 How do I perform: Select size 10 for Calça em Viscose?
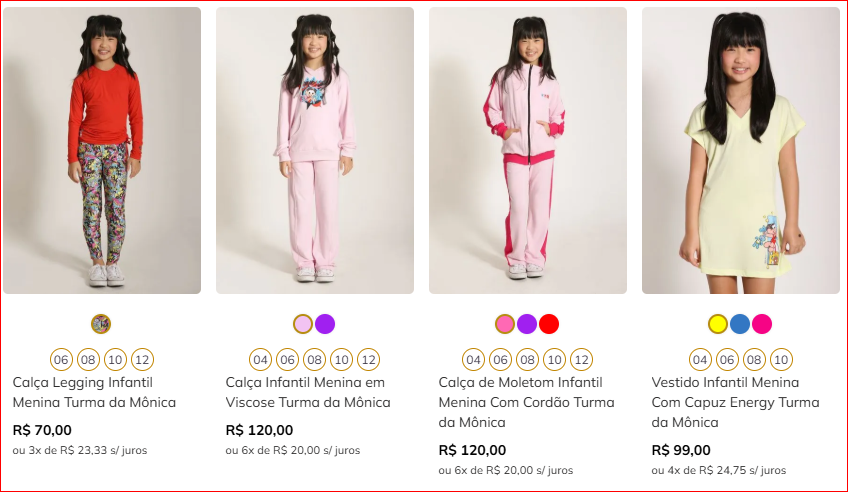(x=341, y=359)
